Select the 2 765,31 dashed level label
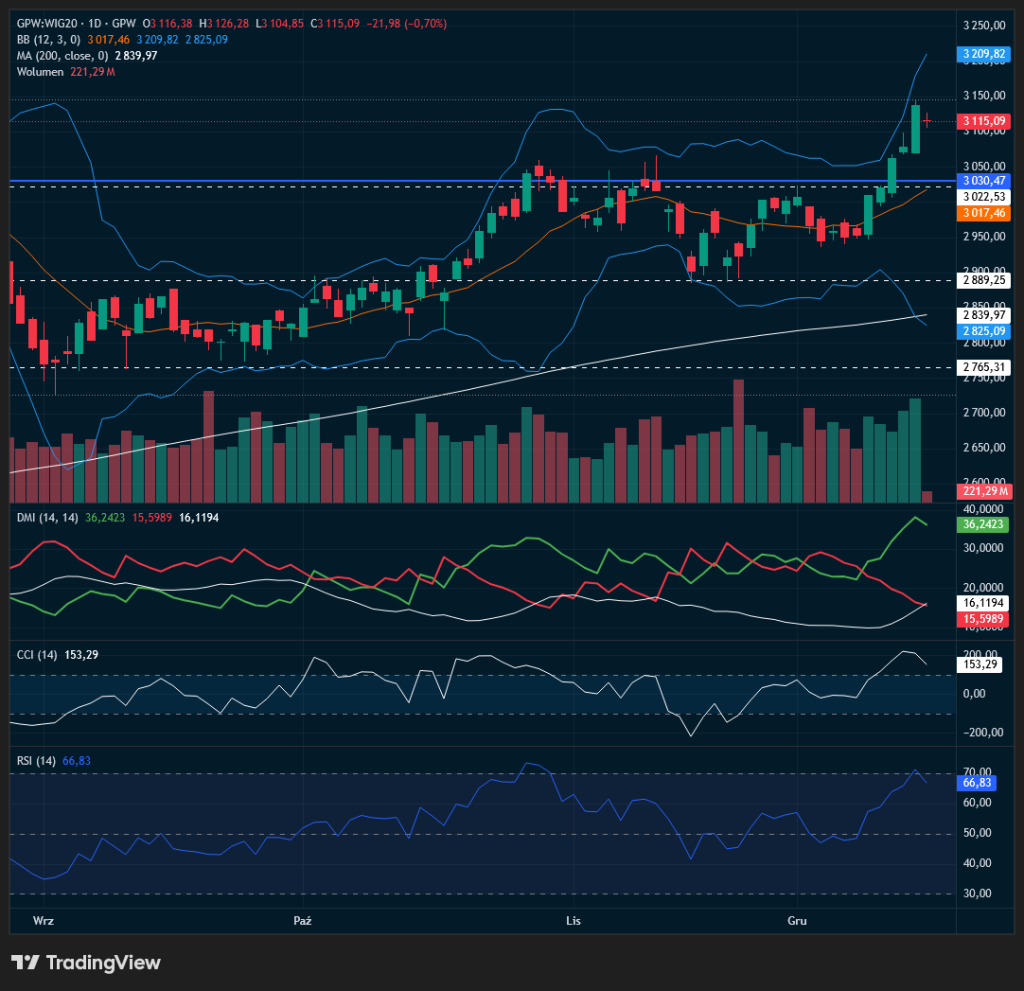This screenshot has width=1024, height=991. click(x=984, y=368)
